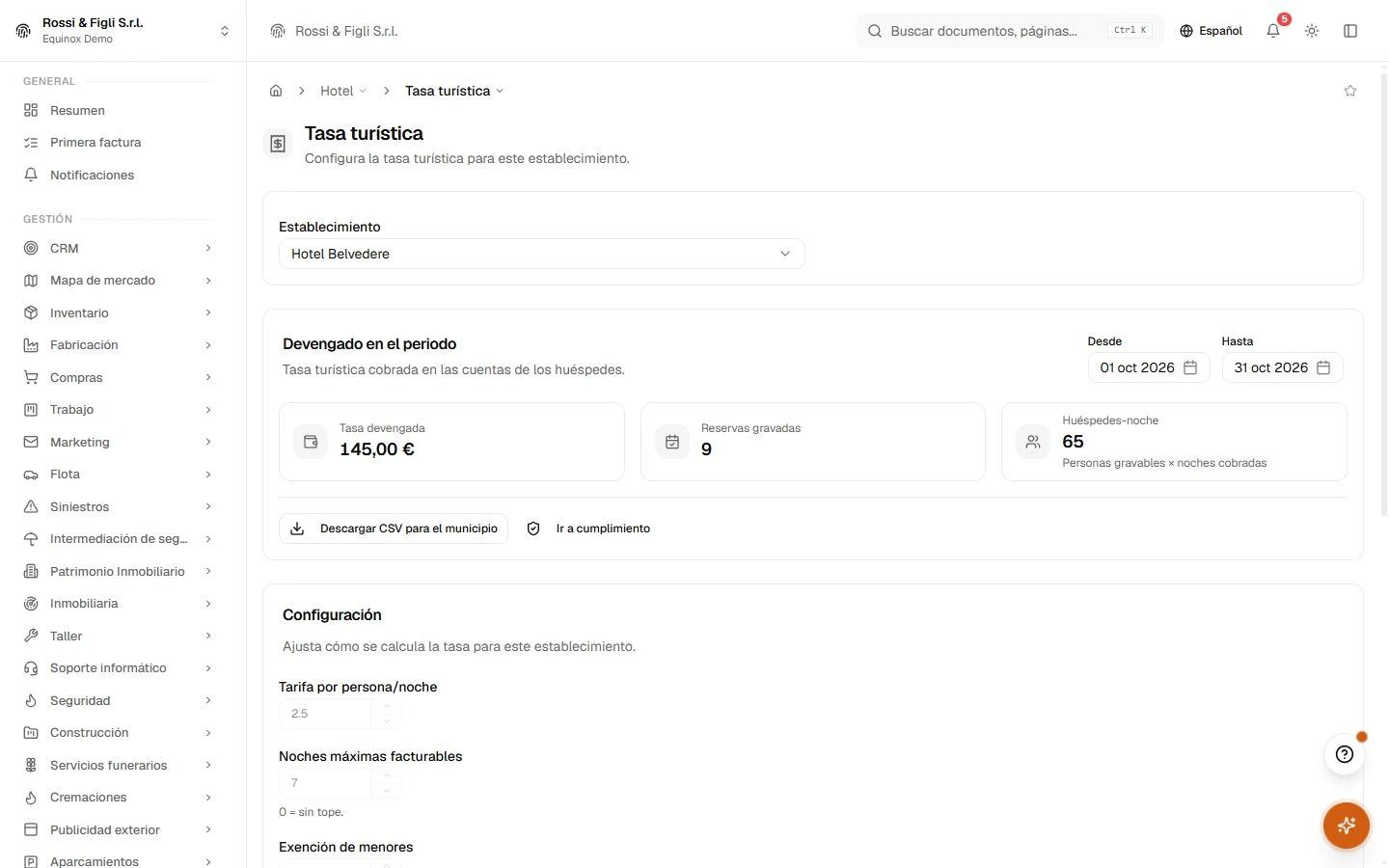Click the shield icon beside Ir a cumplimiento
The height and width of the screenshot is (868, 1389).
coord(533,529)
